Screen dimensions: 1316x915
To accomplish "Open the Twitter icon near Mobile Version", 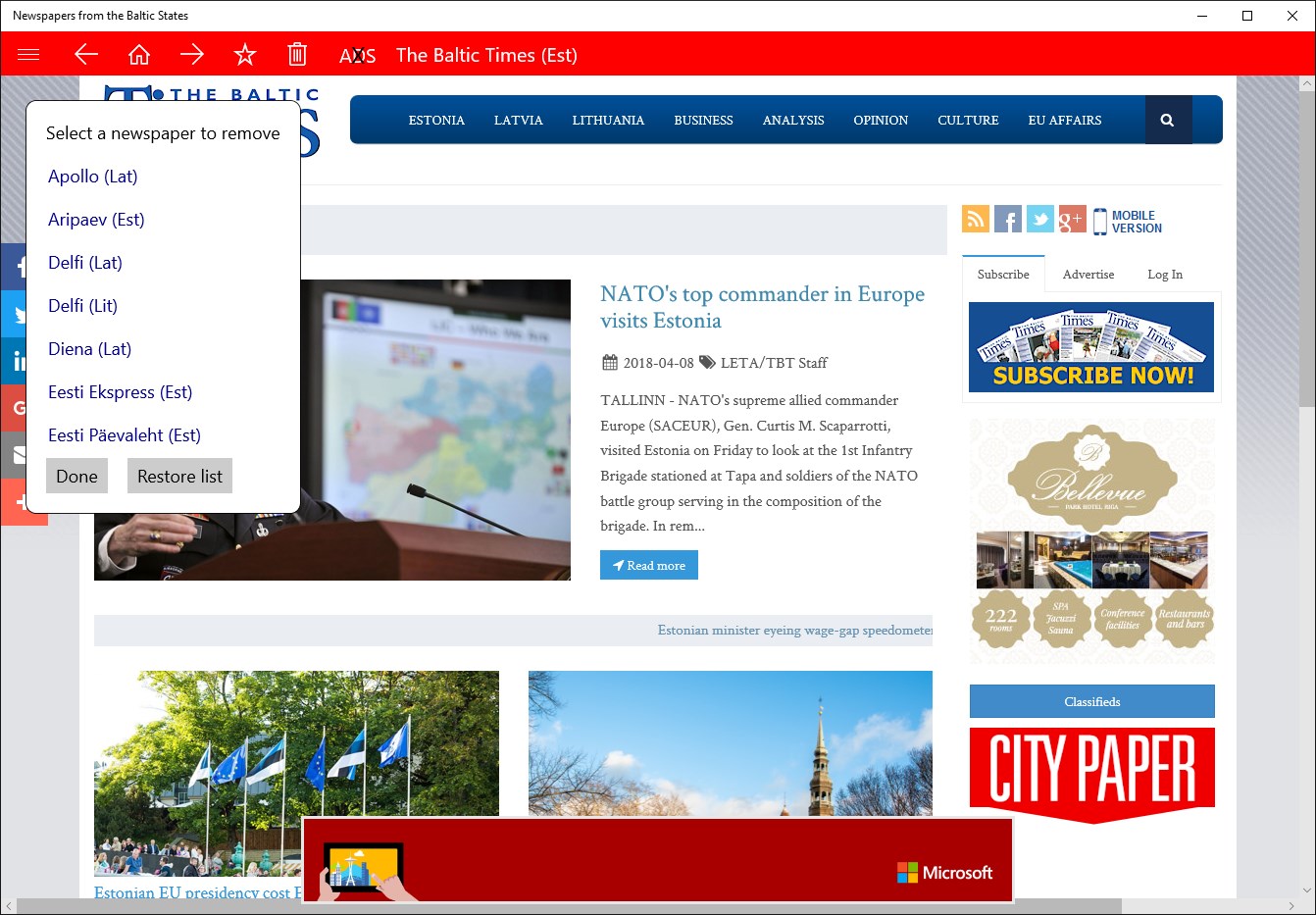I will tap(1040, 219).
